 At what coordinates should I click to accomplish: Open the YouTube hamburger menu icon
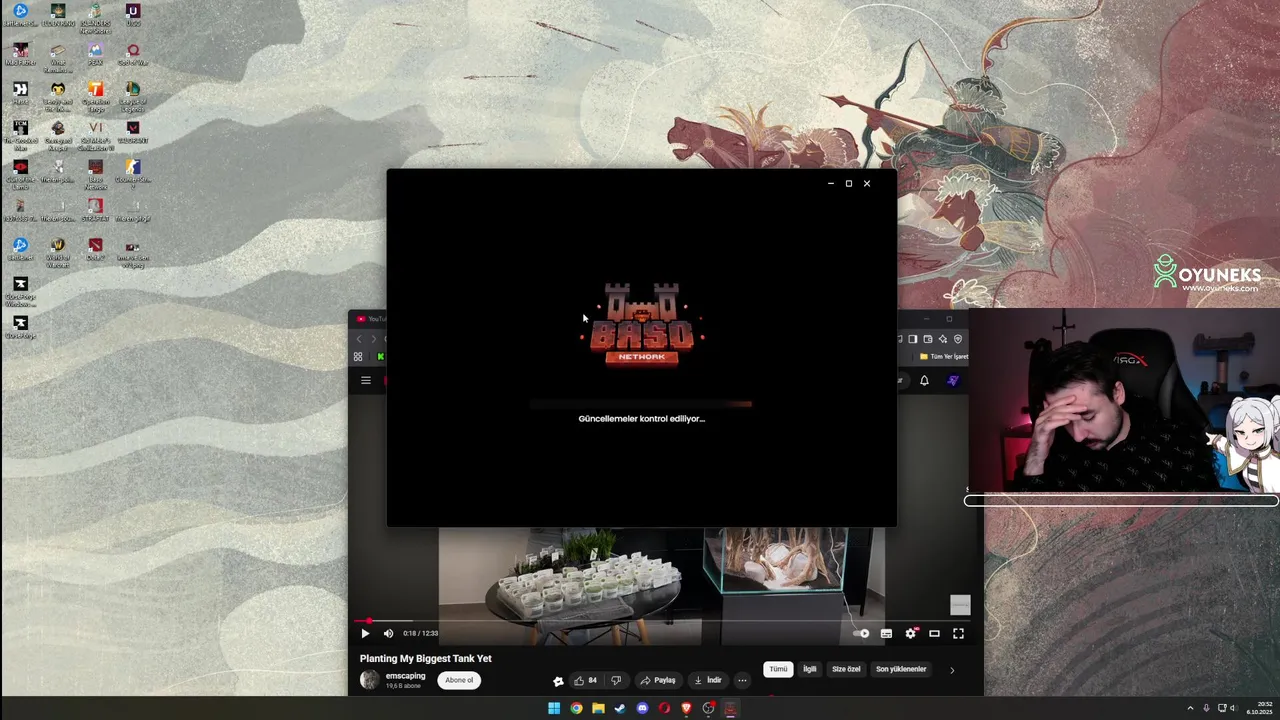366,380
